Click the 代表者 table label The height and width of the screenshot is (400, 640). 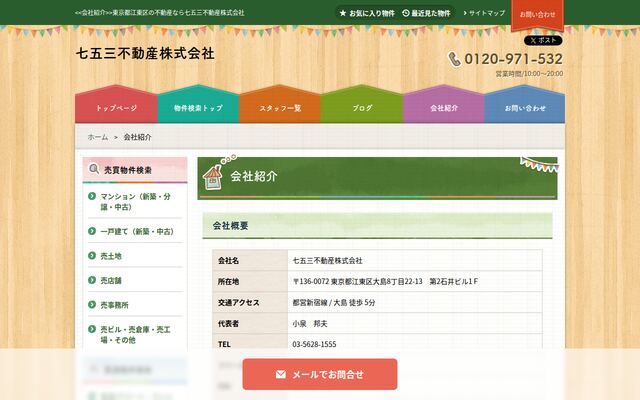[228, 324]
